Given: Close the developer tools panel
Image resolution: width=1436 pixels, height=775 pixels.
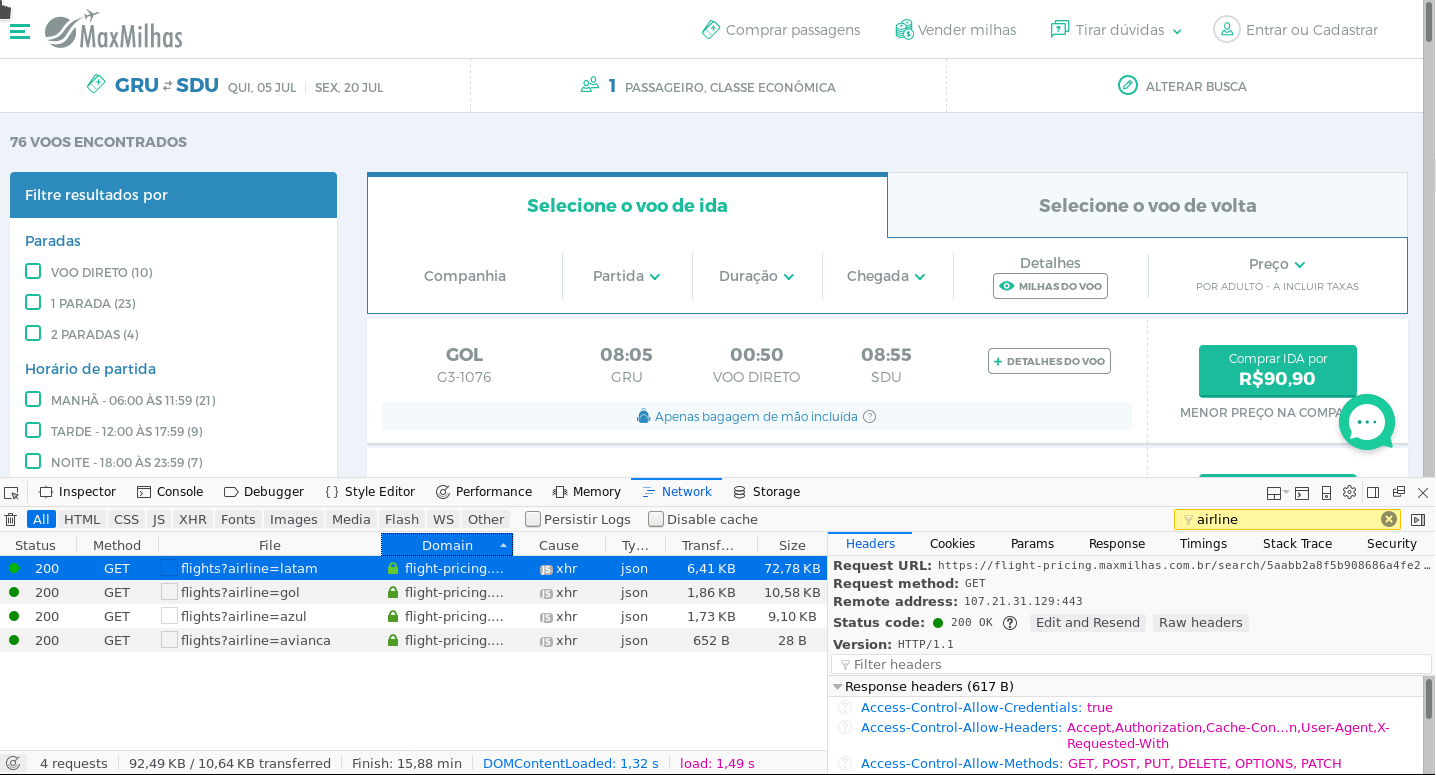Looking at the screenshot, I should [x=1423, y=492].
